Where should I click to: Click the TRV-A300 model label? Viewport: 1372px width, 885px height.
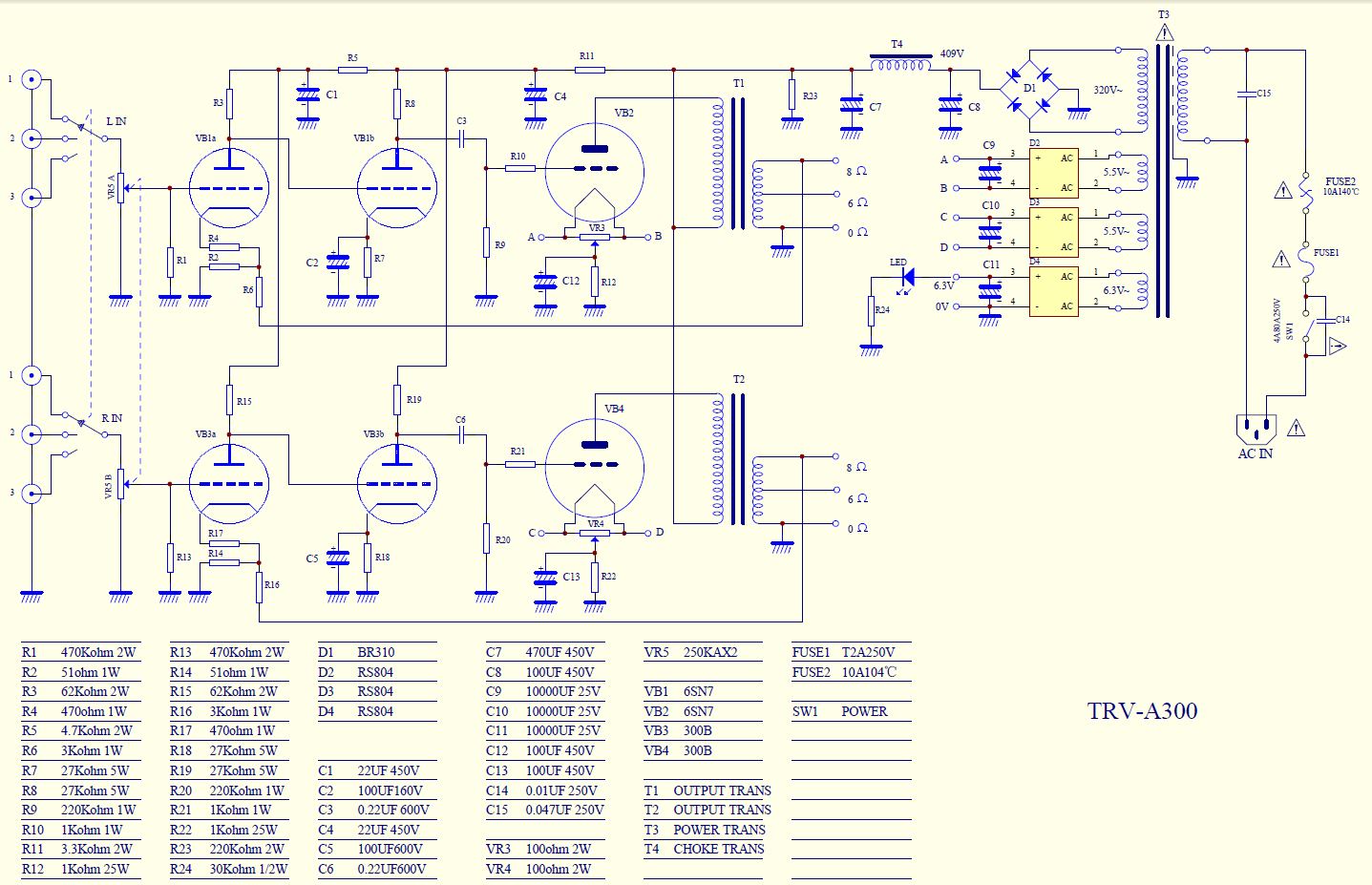pos(1143,711)
